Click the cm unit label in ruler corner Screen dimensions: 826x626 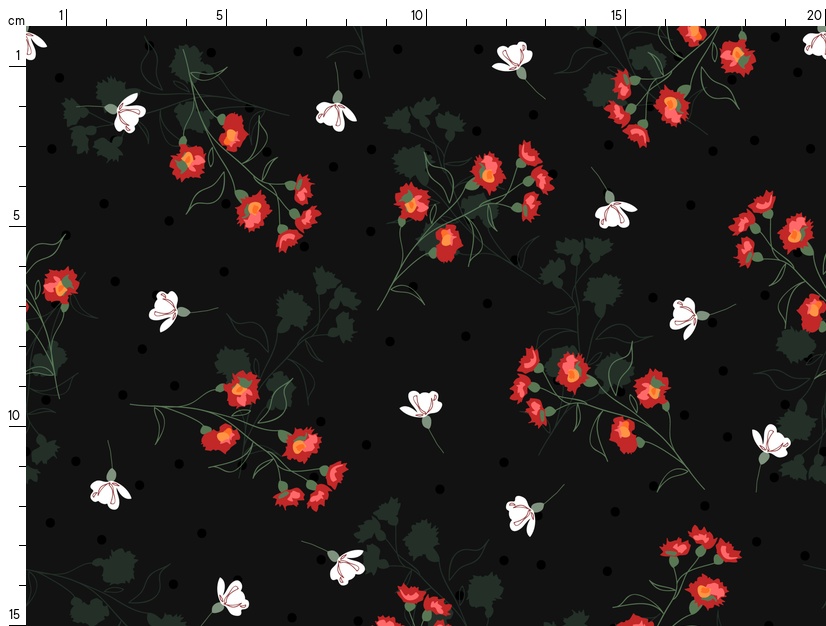click(x=15, y=20)
